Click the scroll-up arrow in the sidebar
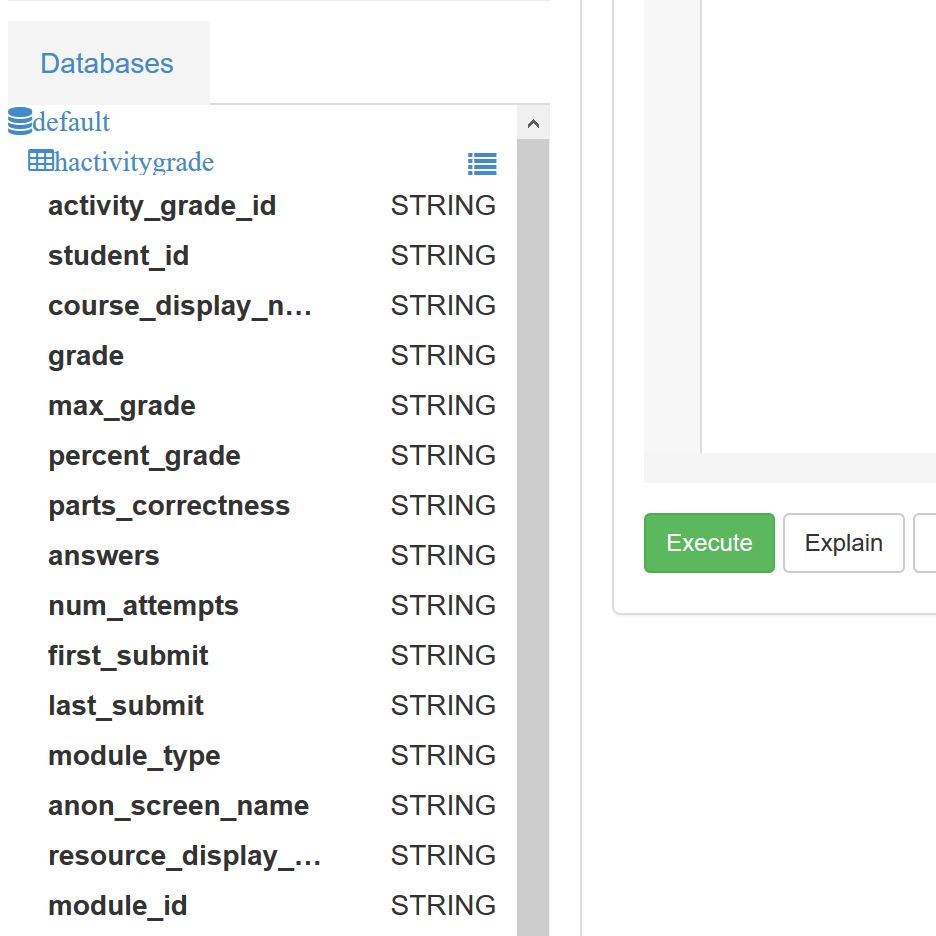Image resolution: width=936 pixels, height=936 pixels. [534, 122]
